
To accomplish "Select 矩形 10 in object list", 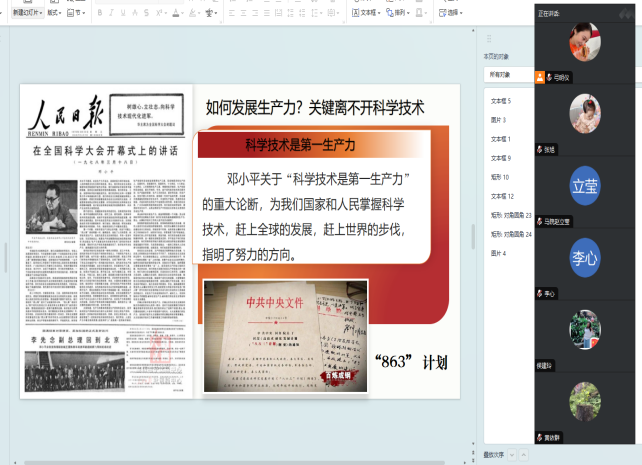I will (500, 177).
